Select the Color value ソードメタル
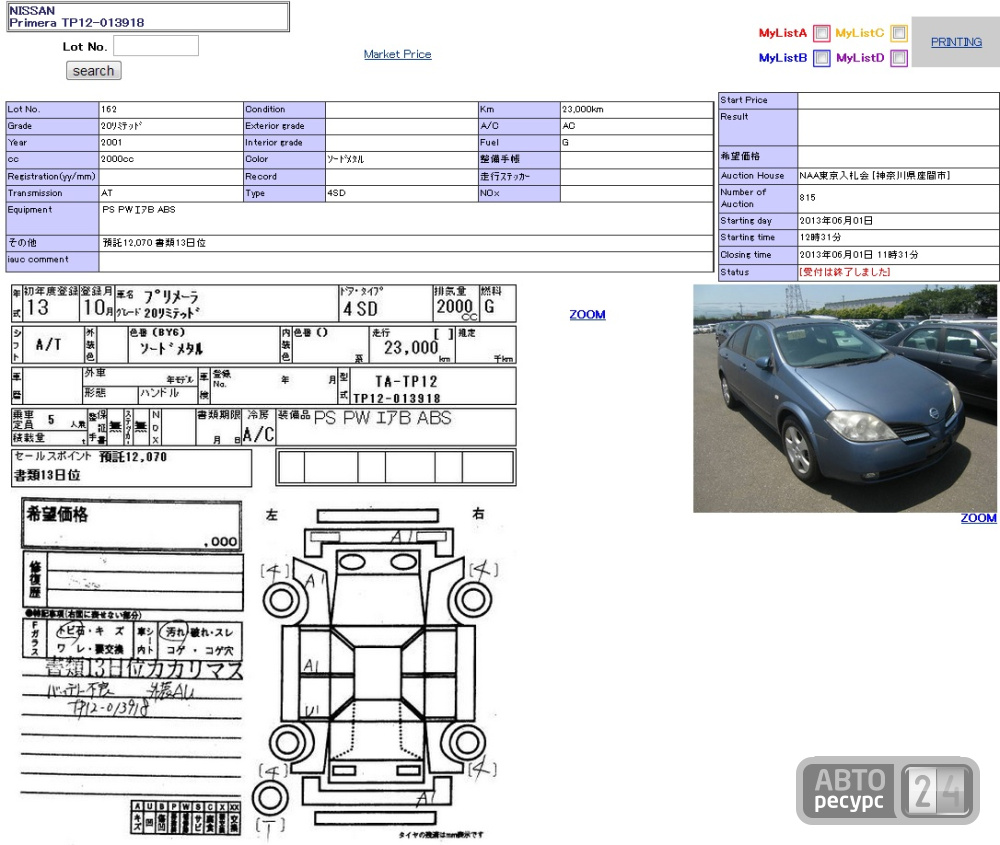Viewport: 1000px width, 845px height. click(345, 159)
